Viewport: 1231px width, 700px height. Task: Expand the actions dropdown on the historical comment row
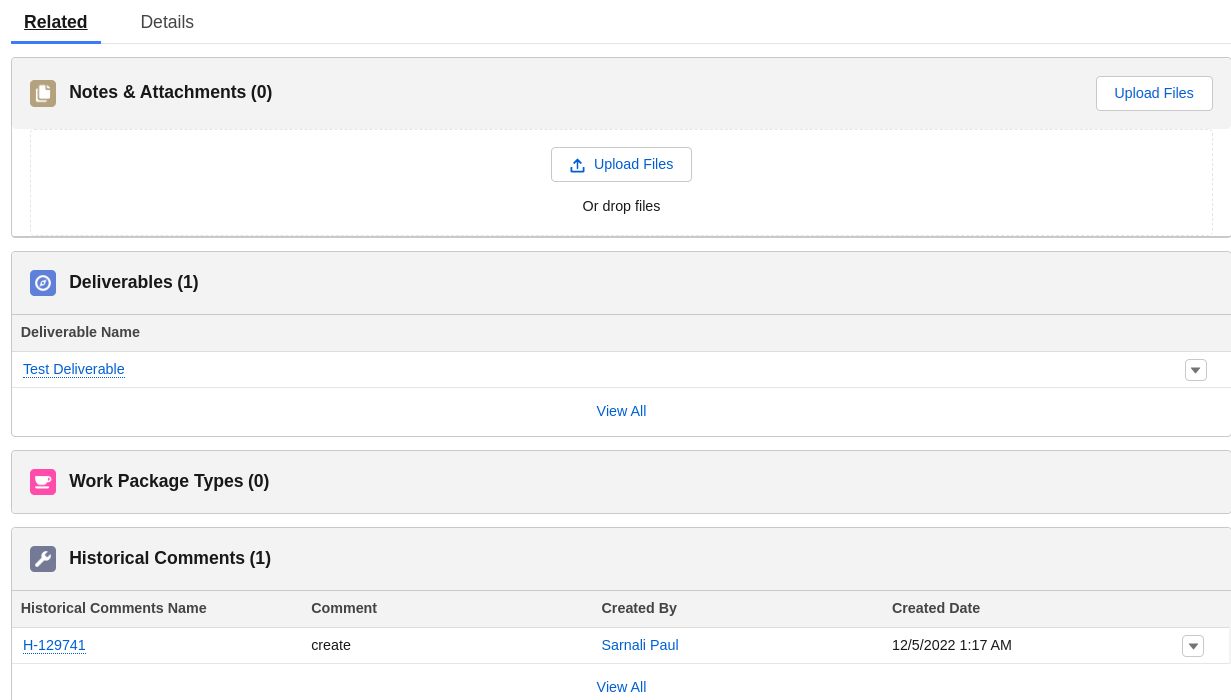click(1193, 645)
